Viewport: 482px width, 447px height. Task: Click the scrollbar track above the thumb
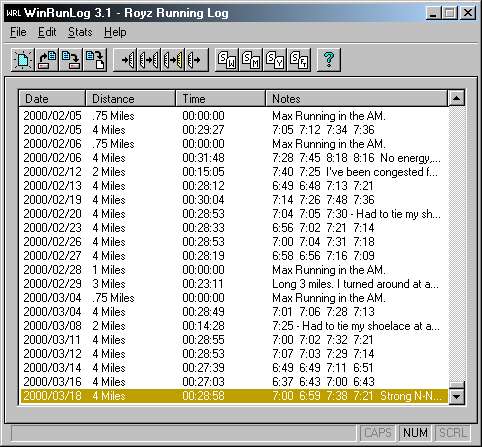pyautogui.click(x=456, y=243)
